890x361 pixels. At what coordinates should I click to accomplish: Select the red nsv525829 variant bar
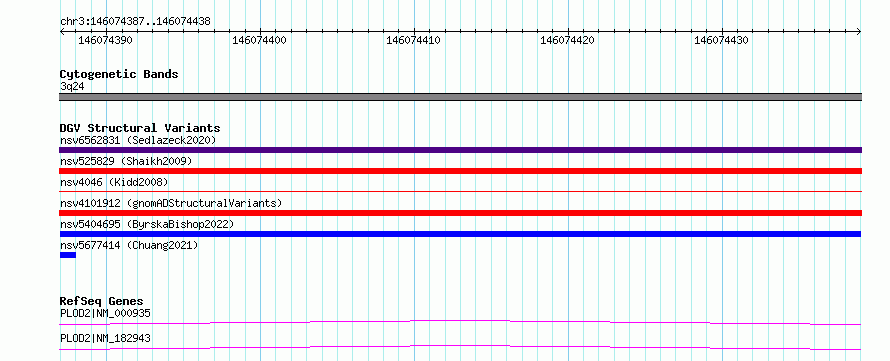[x=460, y=171]
